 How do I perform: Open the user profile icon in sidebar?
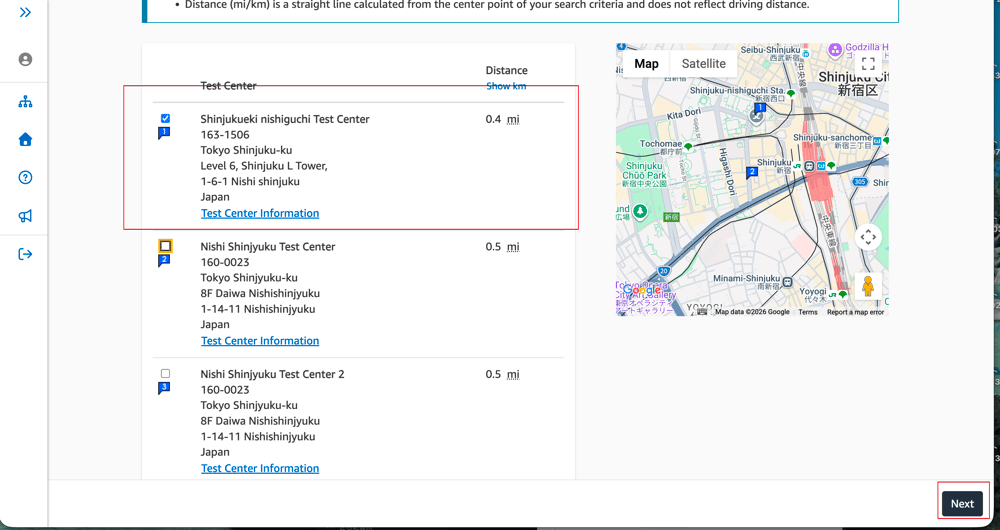(x=26, y=59)
